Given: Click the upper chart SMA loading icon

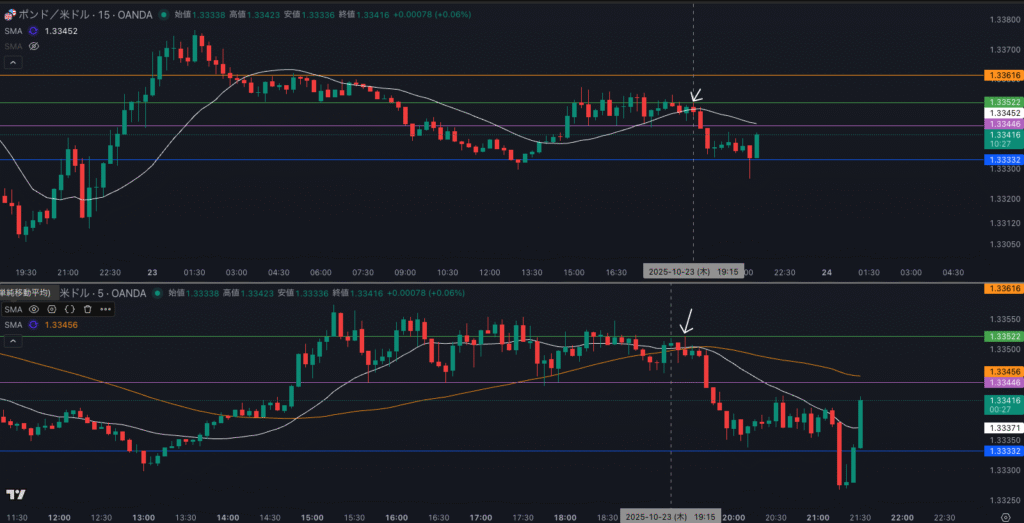Looking at the screenshot, I should [x=33, y=31].
